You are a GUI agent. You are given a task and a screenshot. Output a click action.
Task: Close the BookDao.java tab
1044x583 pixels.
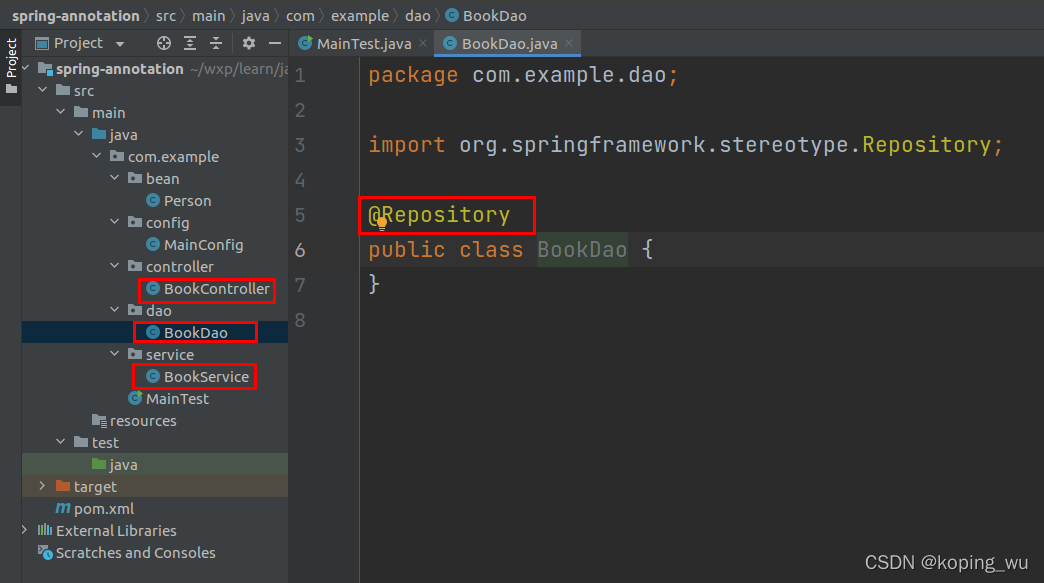coord(569,43)
